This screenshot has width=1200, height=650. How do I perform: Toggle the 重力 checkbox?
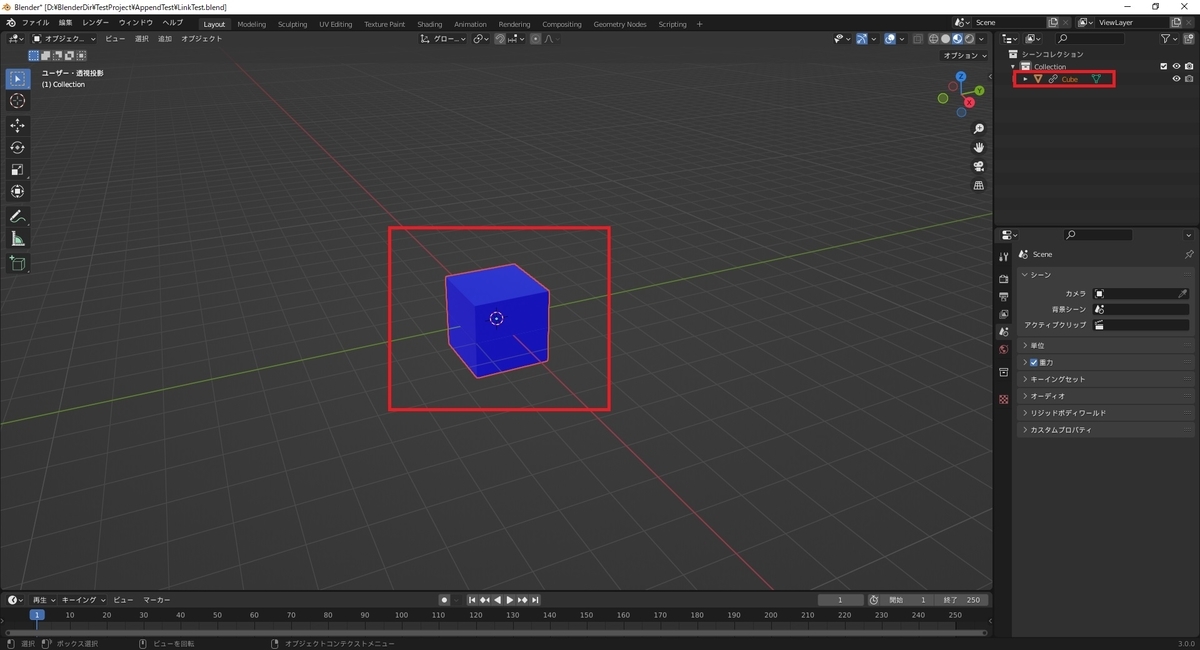1034,362
